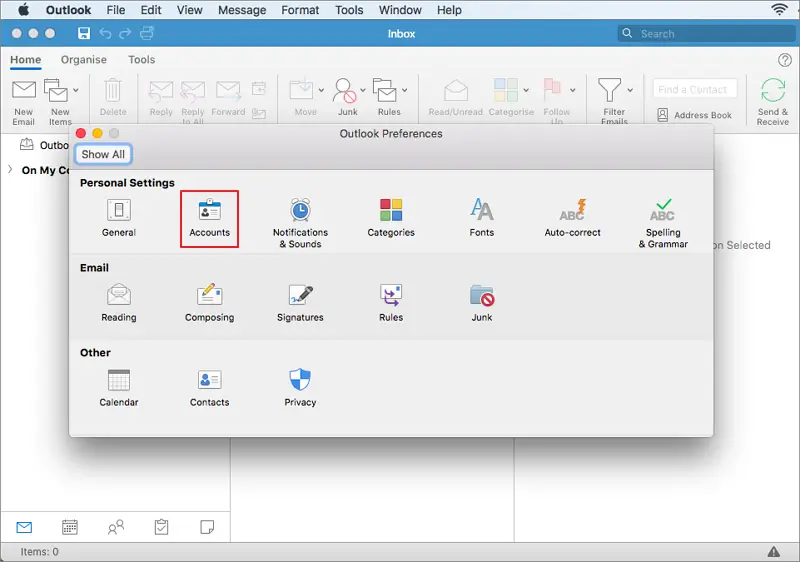The height and width of the screenshot is (562, 800).
Task: Open the Help menu
Action: tap(449, 10)
